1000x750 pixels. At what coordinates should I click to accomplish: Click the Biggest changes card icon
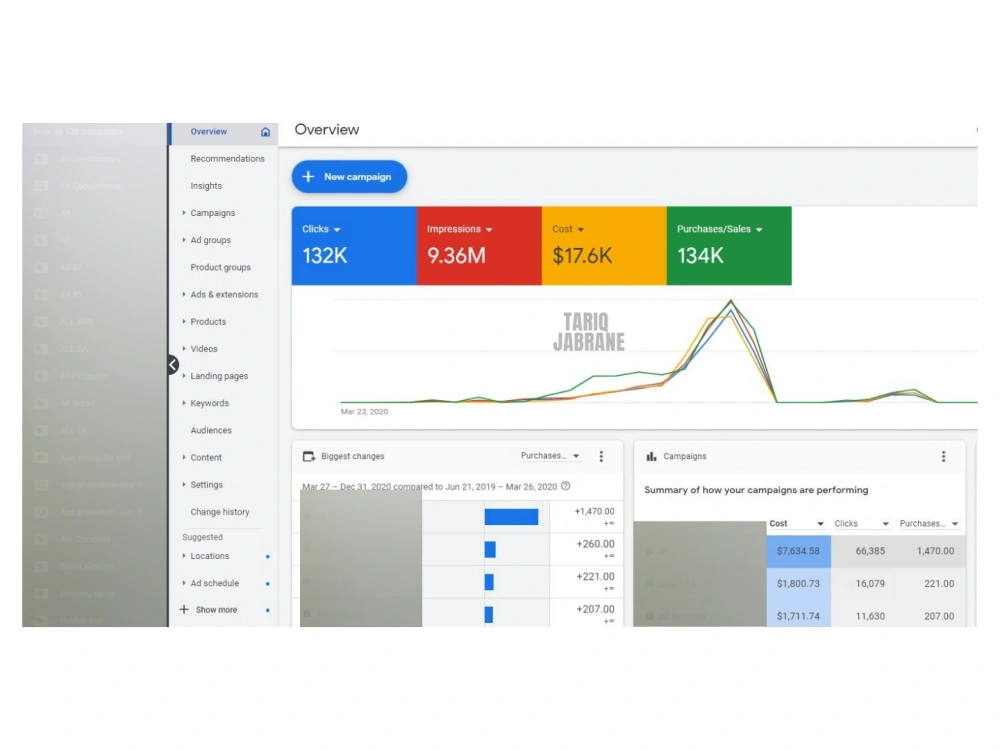pyautogui.click(x=309, y=456)
